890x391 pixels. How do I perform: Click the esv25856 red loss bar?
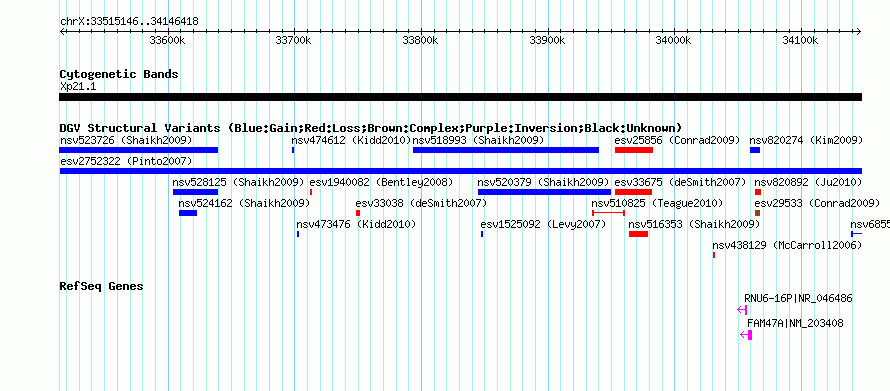pyautogui.click(x=633, y=150)
